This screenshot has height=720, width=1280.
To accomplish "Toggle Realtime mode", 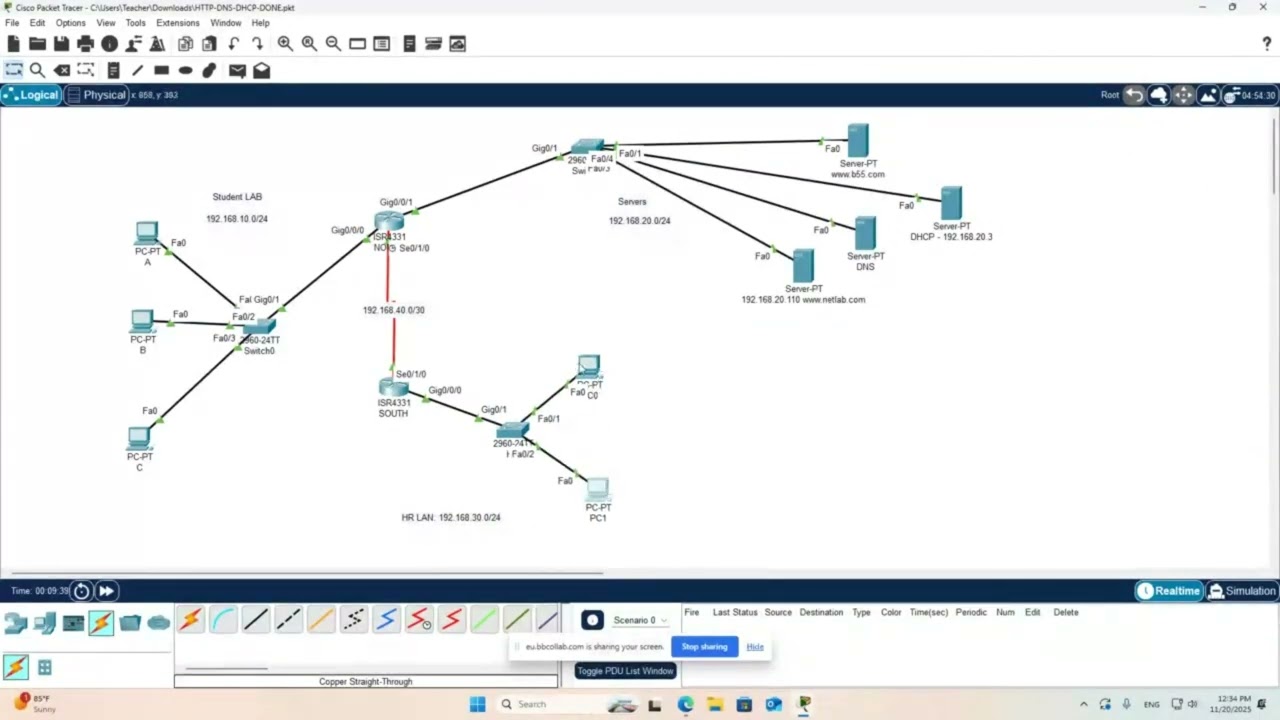I will coord(1168,591).
